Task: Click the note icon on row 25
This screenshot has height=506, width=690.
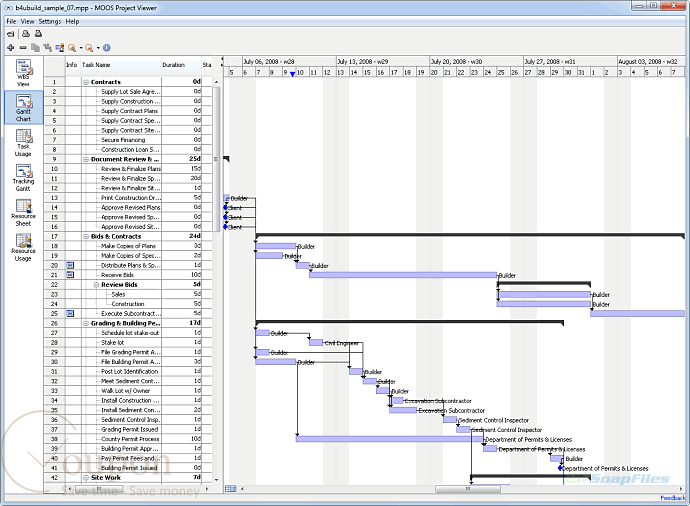Action: point(70,314)
